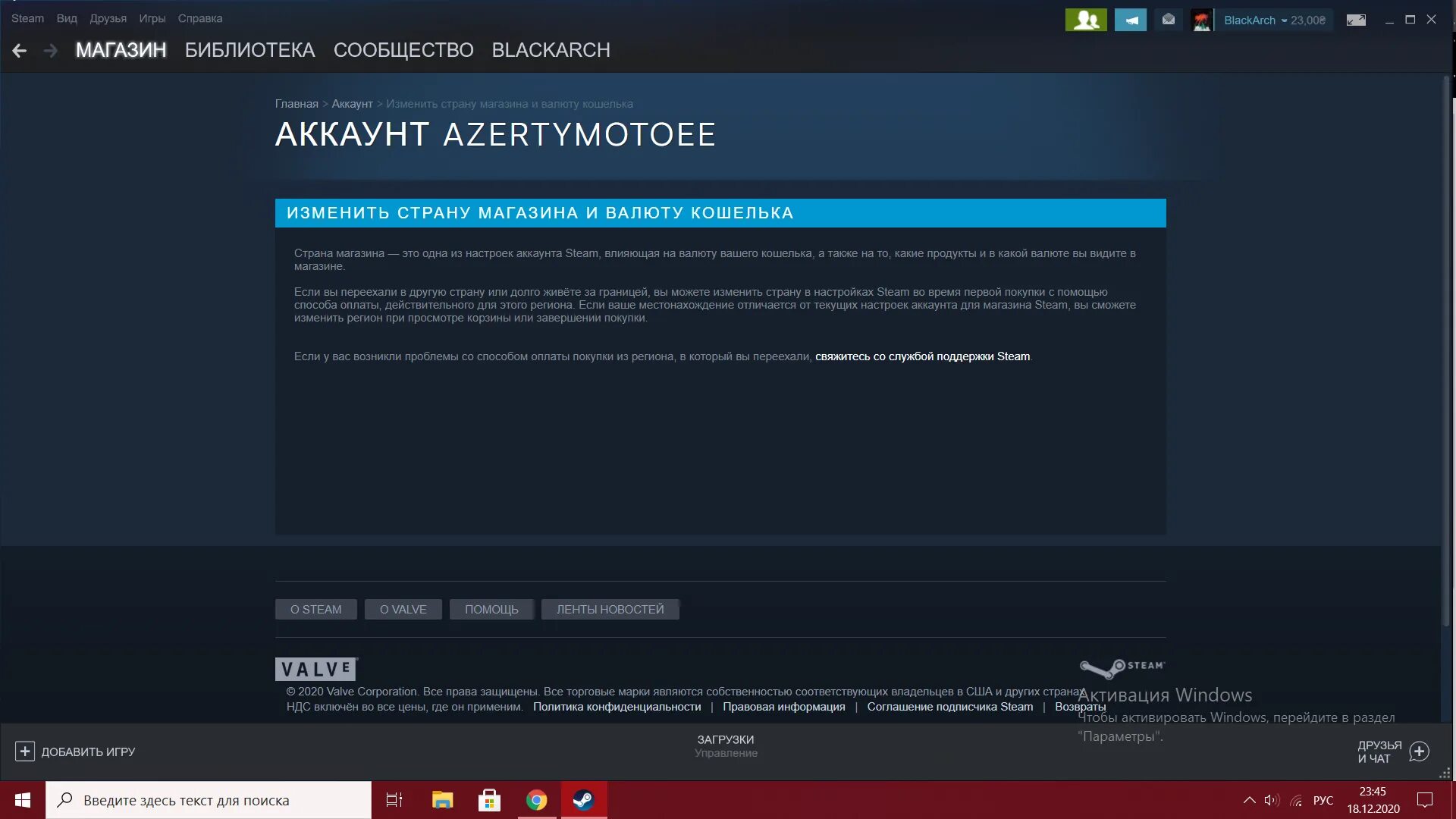
Task: Switch to the БИБЛИОТЕКА tab
Action: point(249,50)
